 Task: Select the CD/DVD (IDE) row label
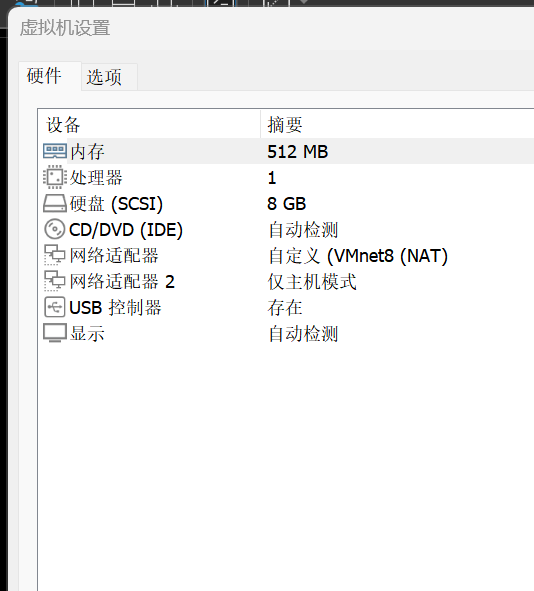pos(126,230)
